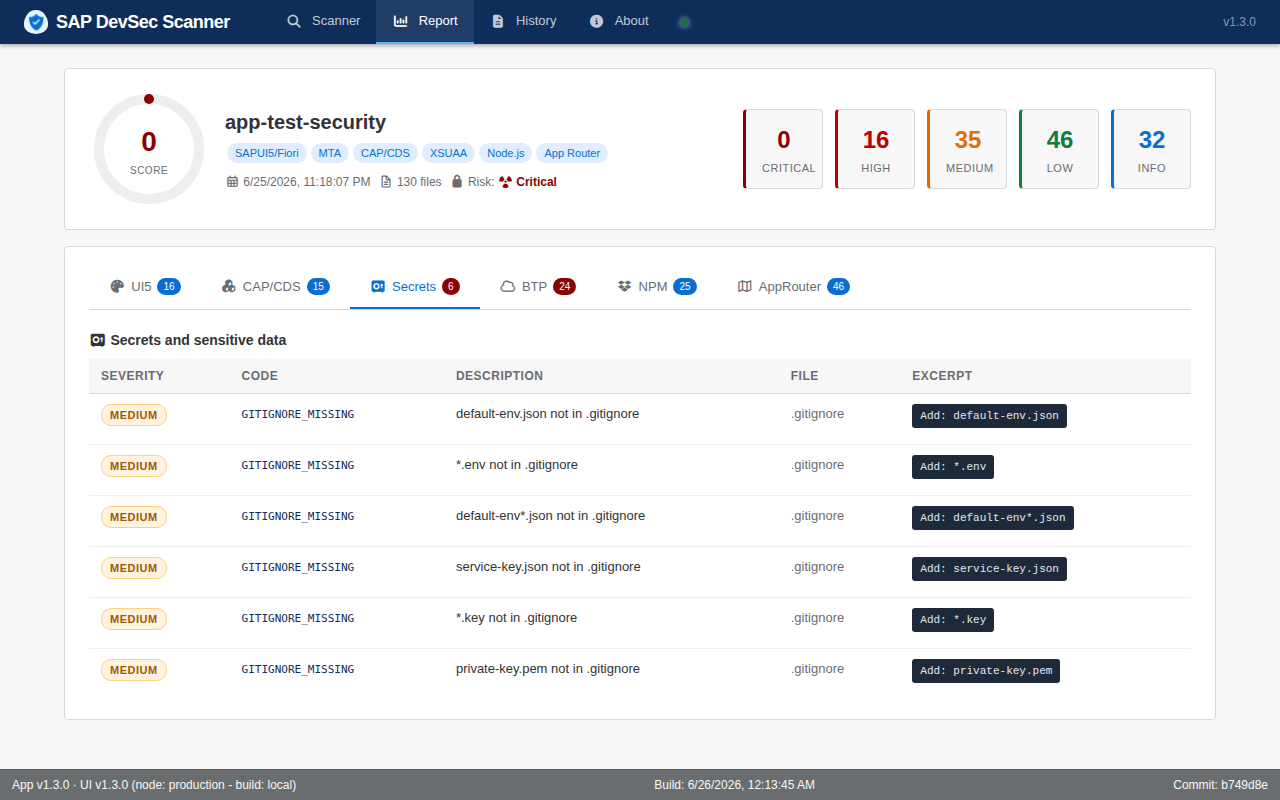Click .gitignore file in service-key.json row
This screenshot has width=1280, height=800.
click(x=818, y=567)
